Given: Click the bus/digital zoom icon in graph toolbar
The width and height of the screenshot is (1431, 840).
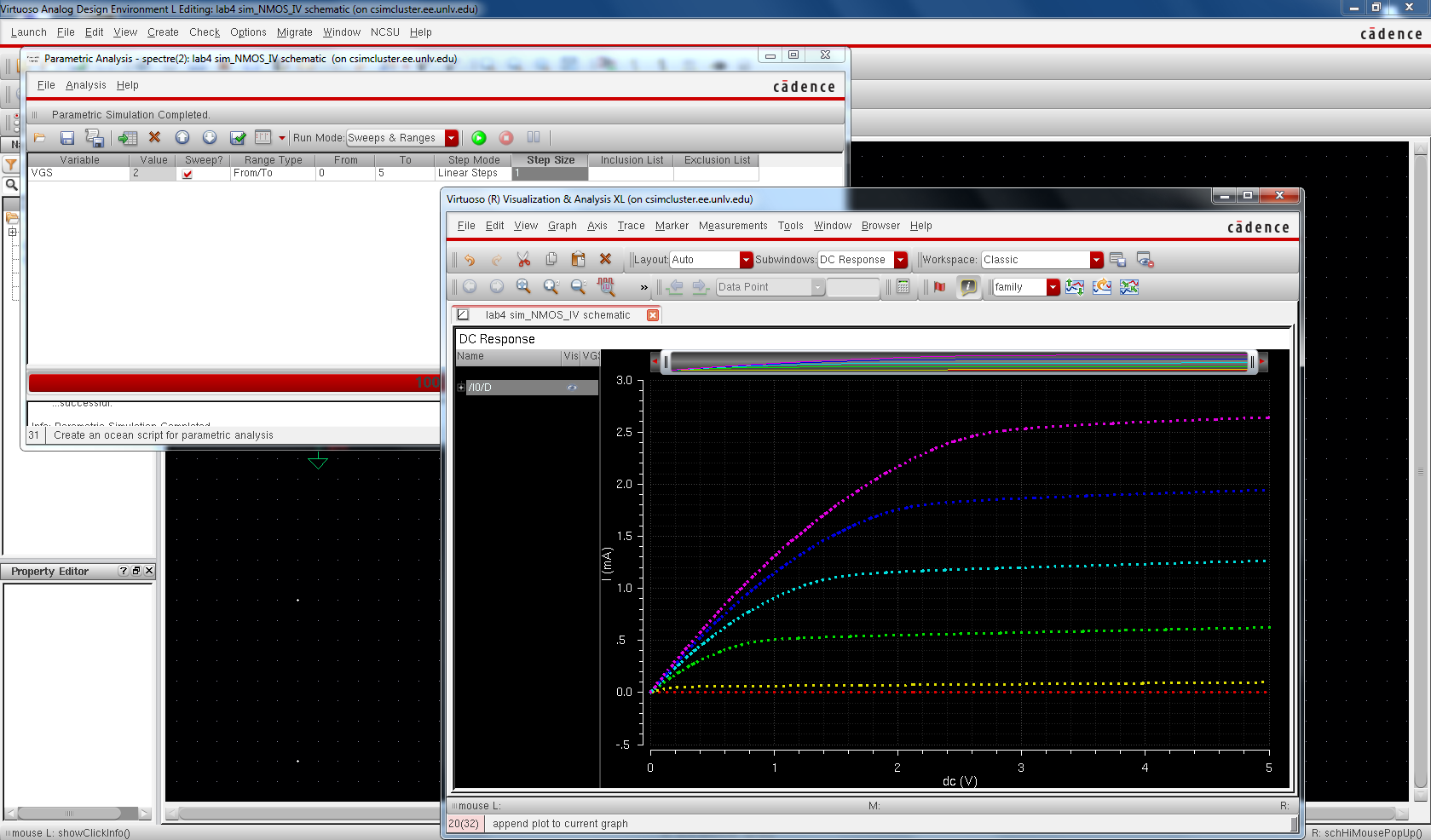Looking at the screenshot, I should pos(606,287).
